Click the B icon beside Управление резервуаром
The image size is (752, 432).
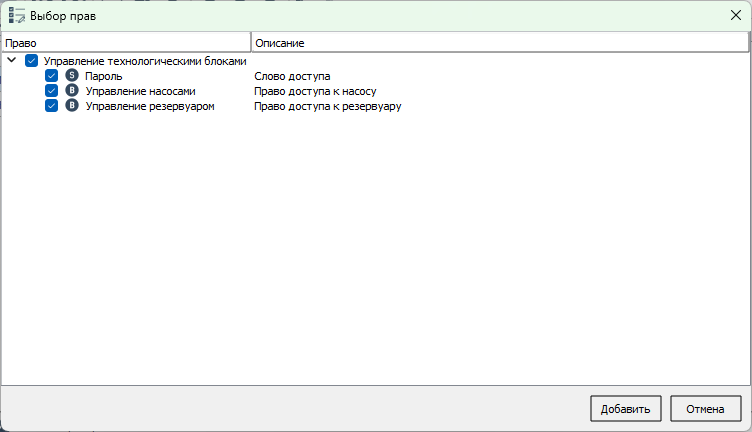72,106
